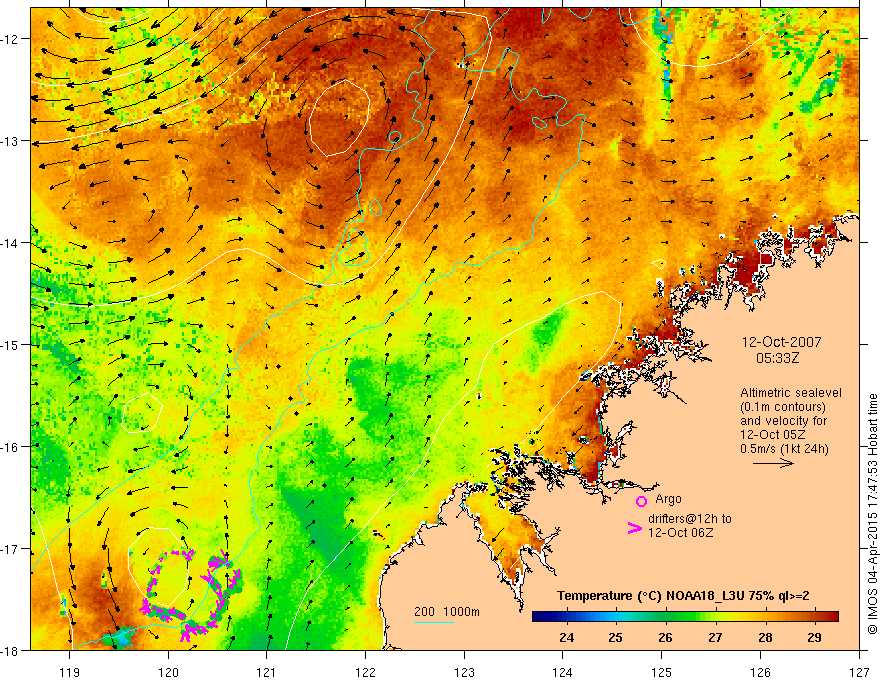Click the magenta Argo circle legend symbol
This screenshot has width=880, height=680.
tap(641, 501)
